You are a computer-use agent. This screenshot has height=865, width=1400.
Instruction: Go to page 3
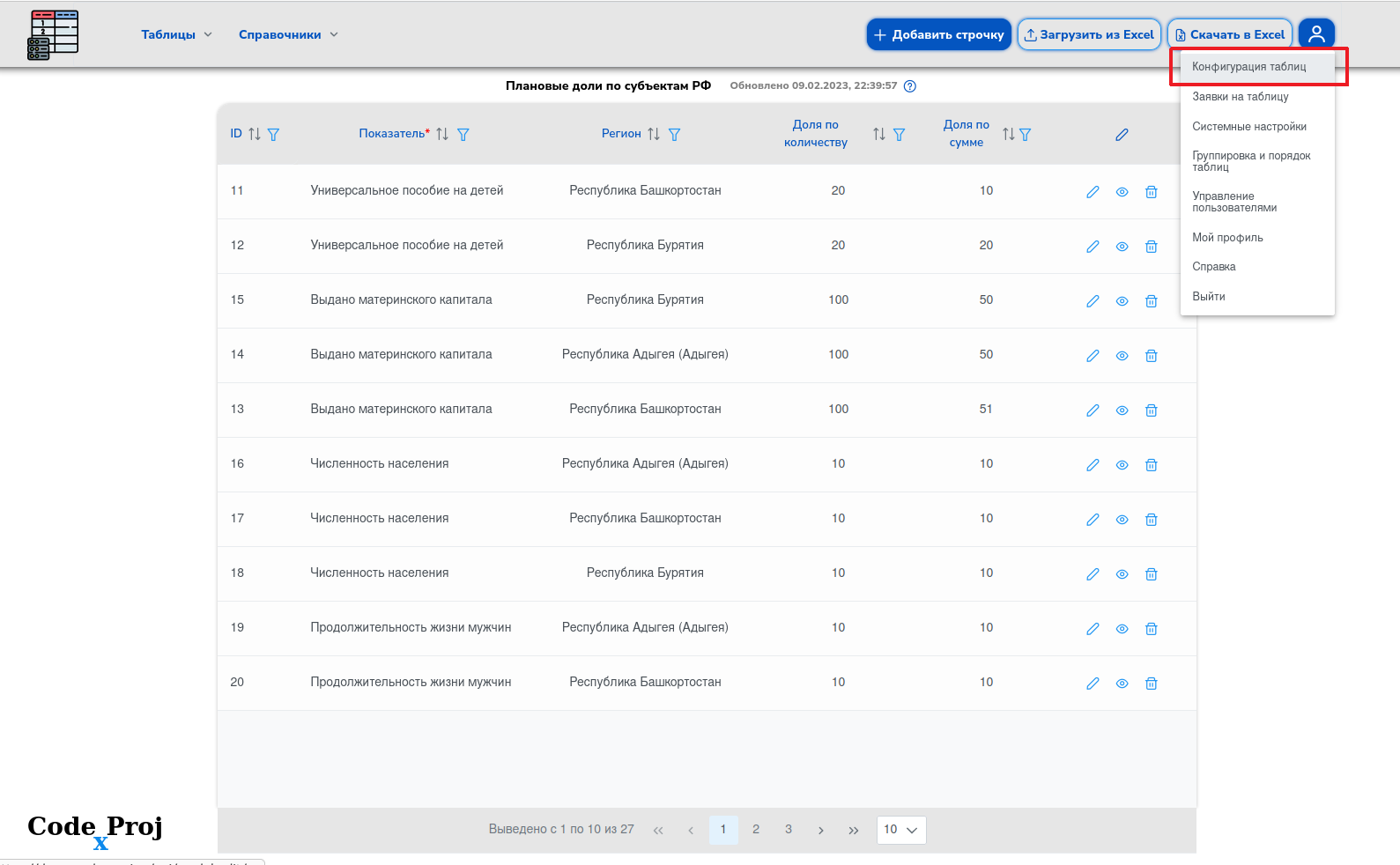tap(789, 830)
